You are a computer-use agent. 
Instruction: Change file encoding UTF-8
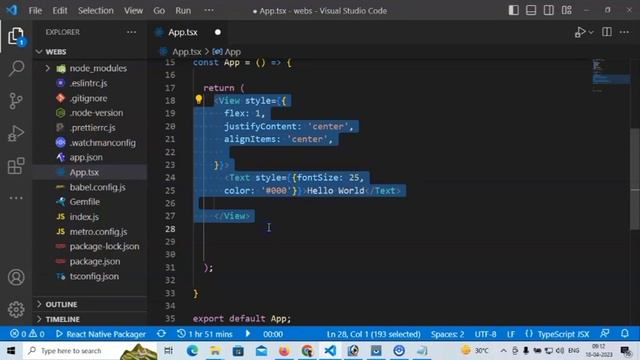pyautogui.click(x=485, y=334)
